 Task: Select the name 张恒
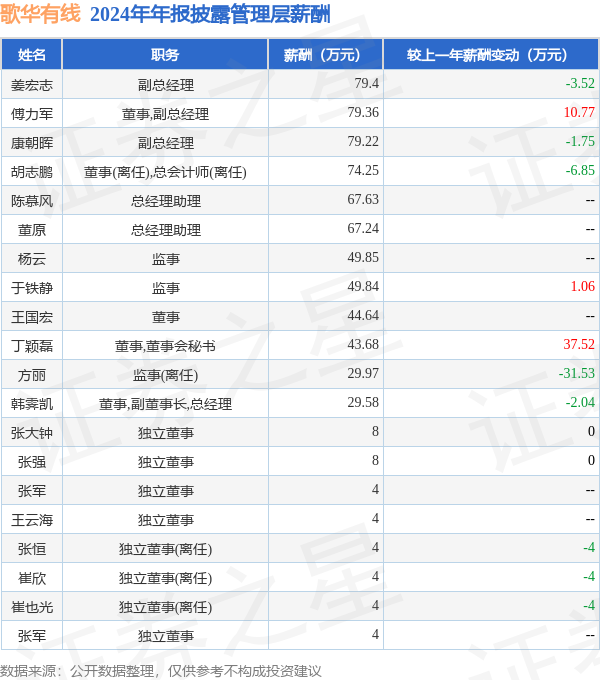point(32,549)
